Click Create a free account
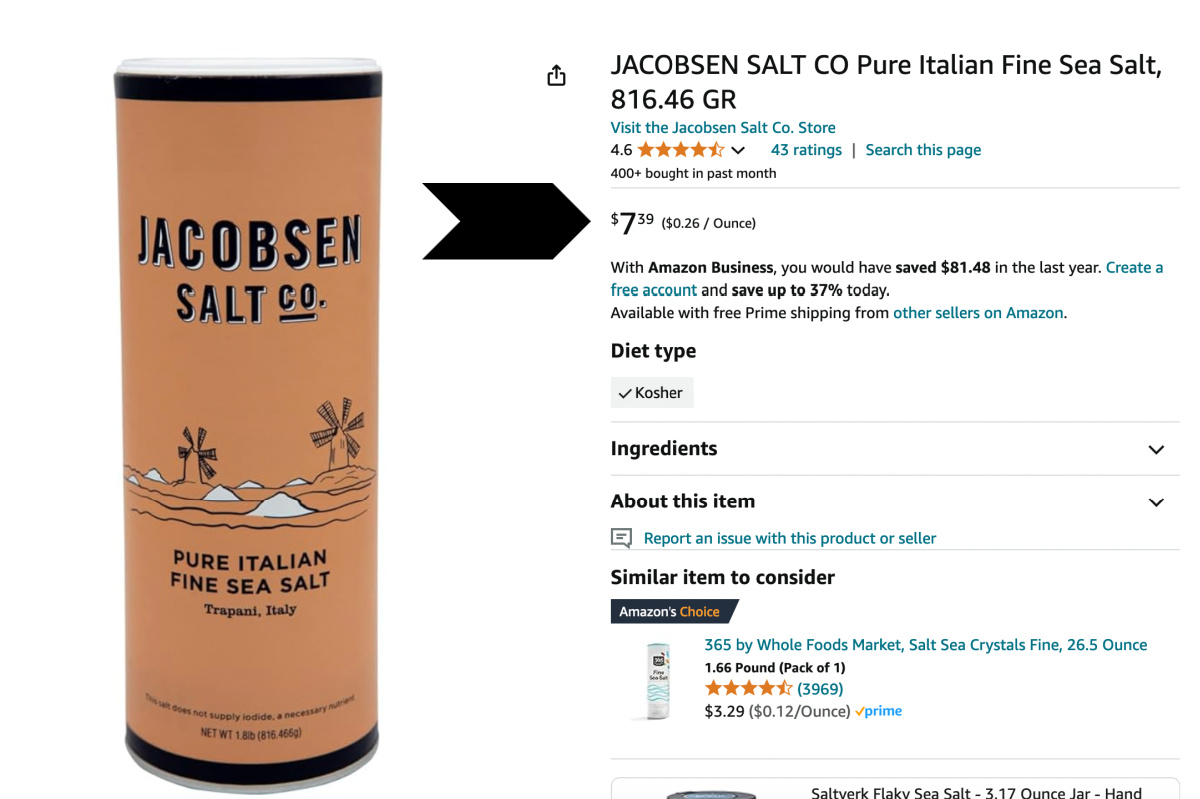Screen dimensions: 1200x799 (x=1134, y=267)
